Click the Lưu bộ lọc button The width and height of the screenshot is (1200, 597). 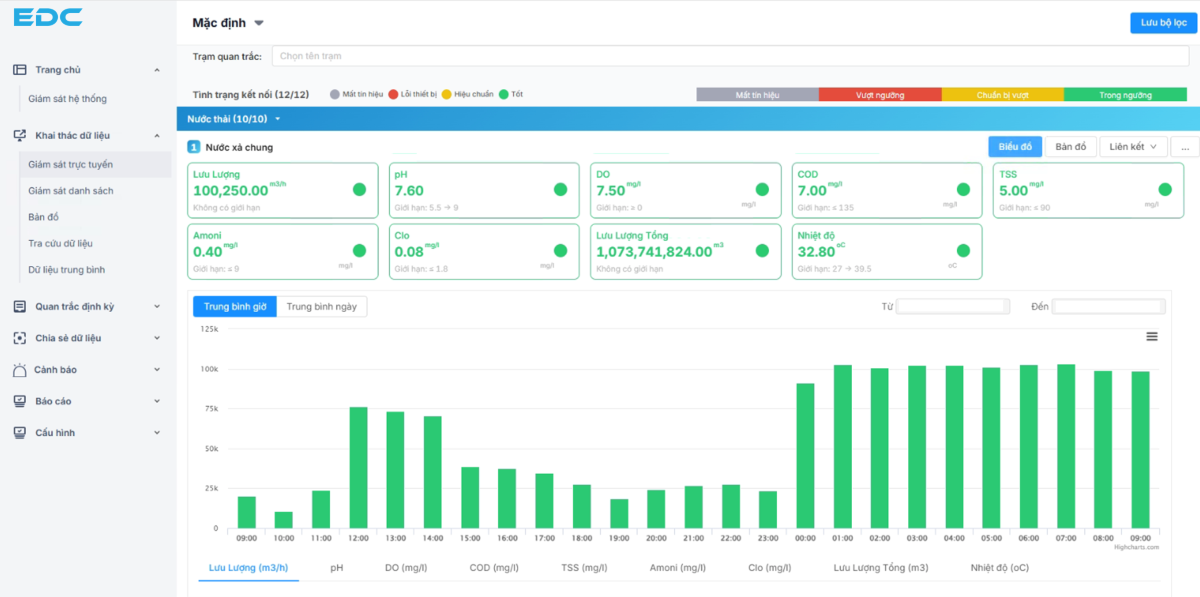coord(1162,23)
